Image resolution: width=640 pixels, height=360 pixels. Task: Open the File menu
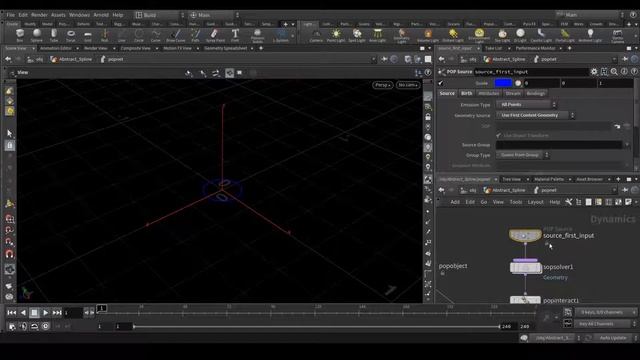point(11,15)
